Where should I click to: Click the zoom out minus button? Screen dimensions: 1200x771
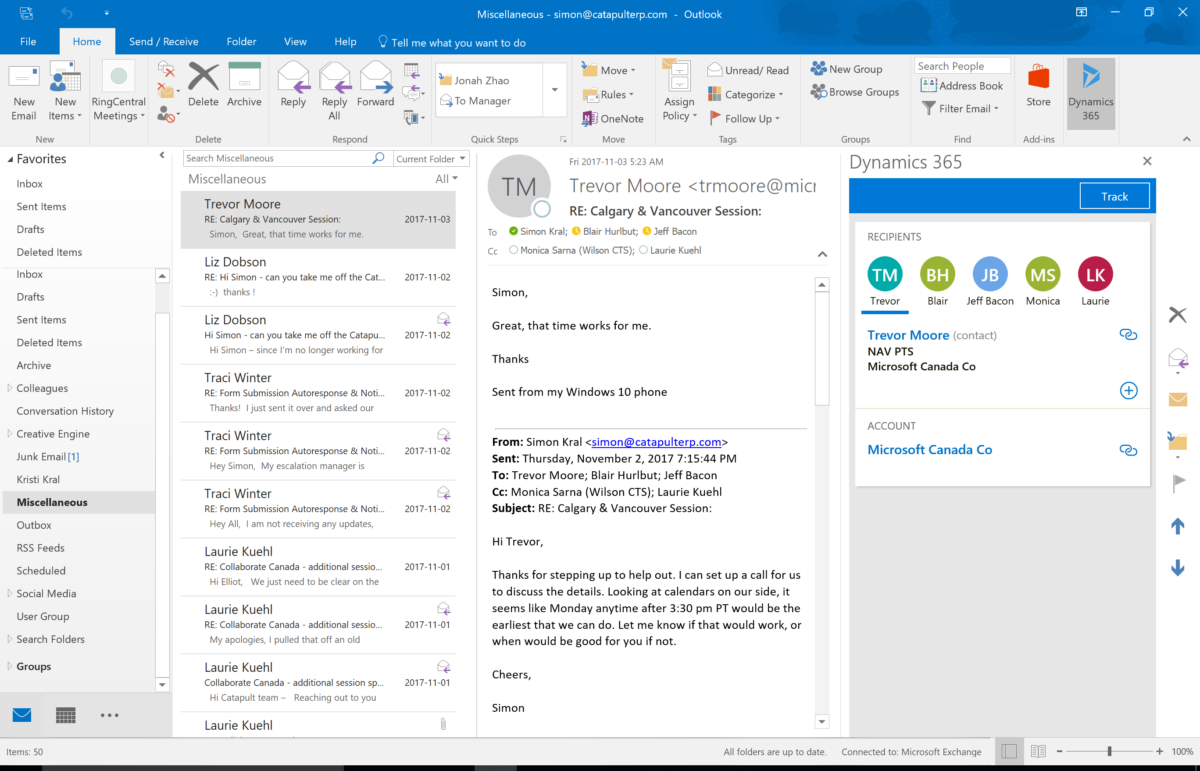(1060, 751)
